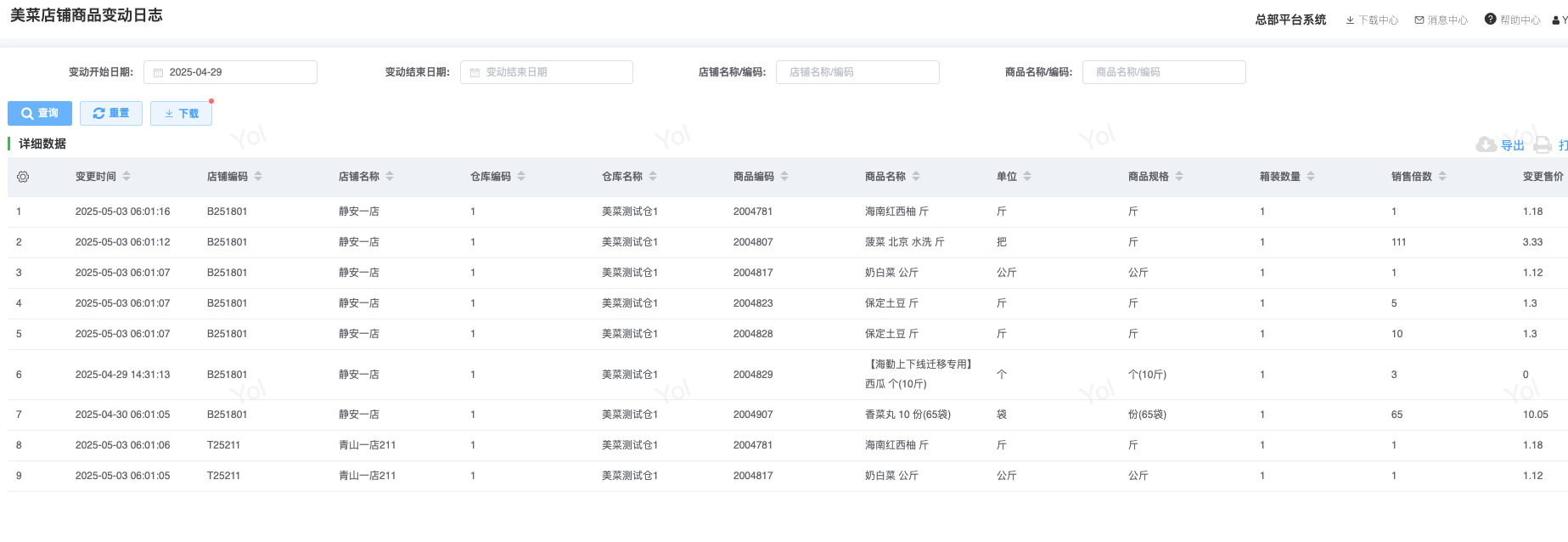This screenshot has width=1568, height=542.
Task: Sort table by 店铺编码 column
Action: pyautogui.click(x=258, y=177)
